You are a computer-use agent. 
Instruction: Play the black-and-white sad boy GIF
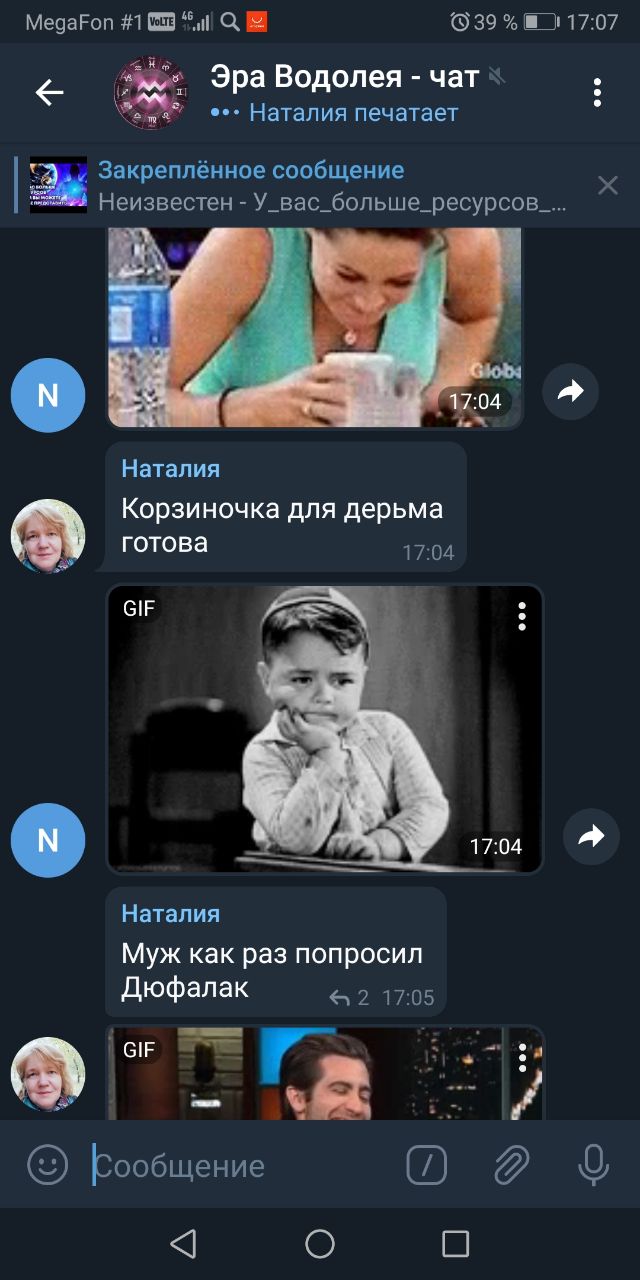click(325, 729)
